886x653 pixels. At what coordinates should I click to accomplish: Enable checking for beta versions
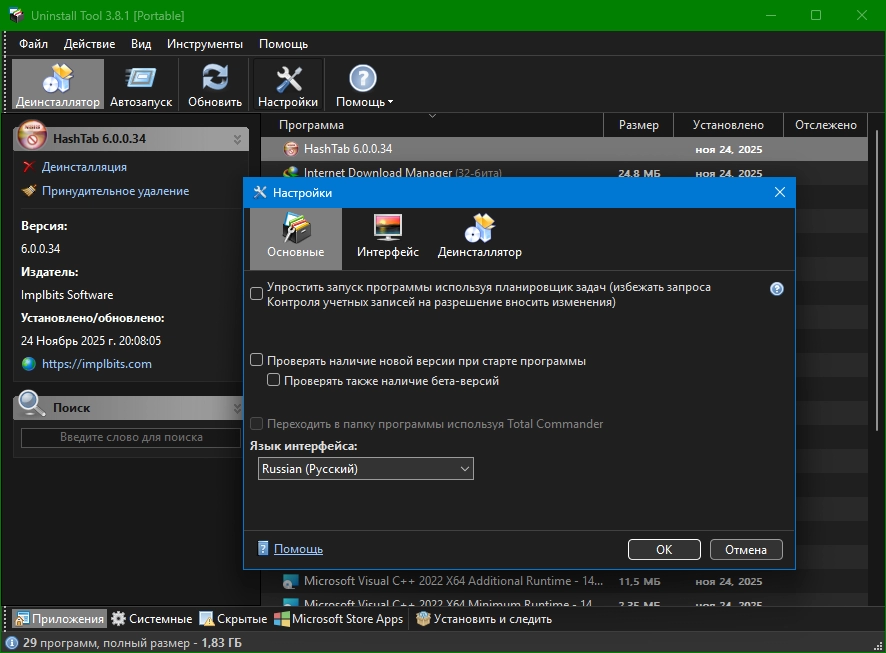tap(274, 381)
